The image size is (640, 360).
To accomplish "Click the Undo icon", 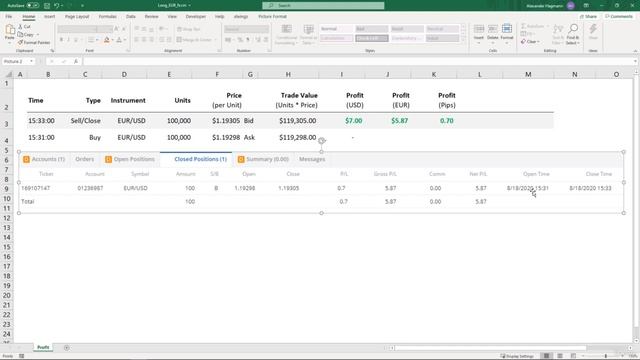I will [x=56, y=6].
